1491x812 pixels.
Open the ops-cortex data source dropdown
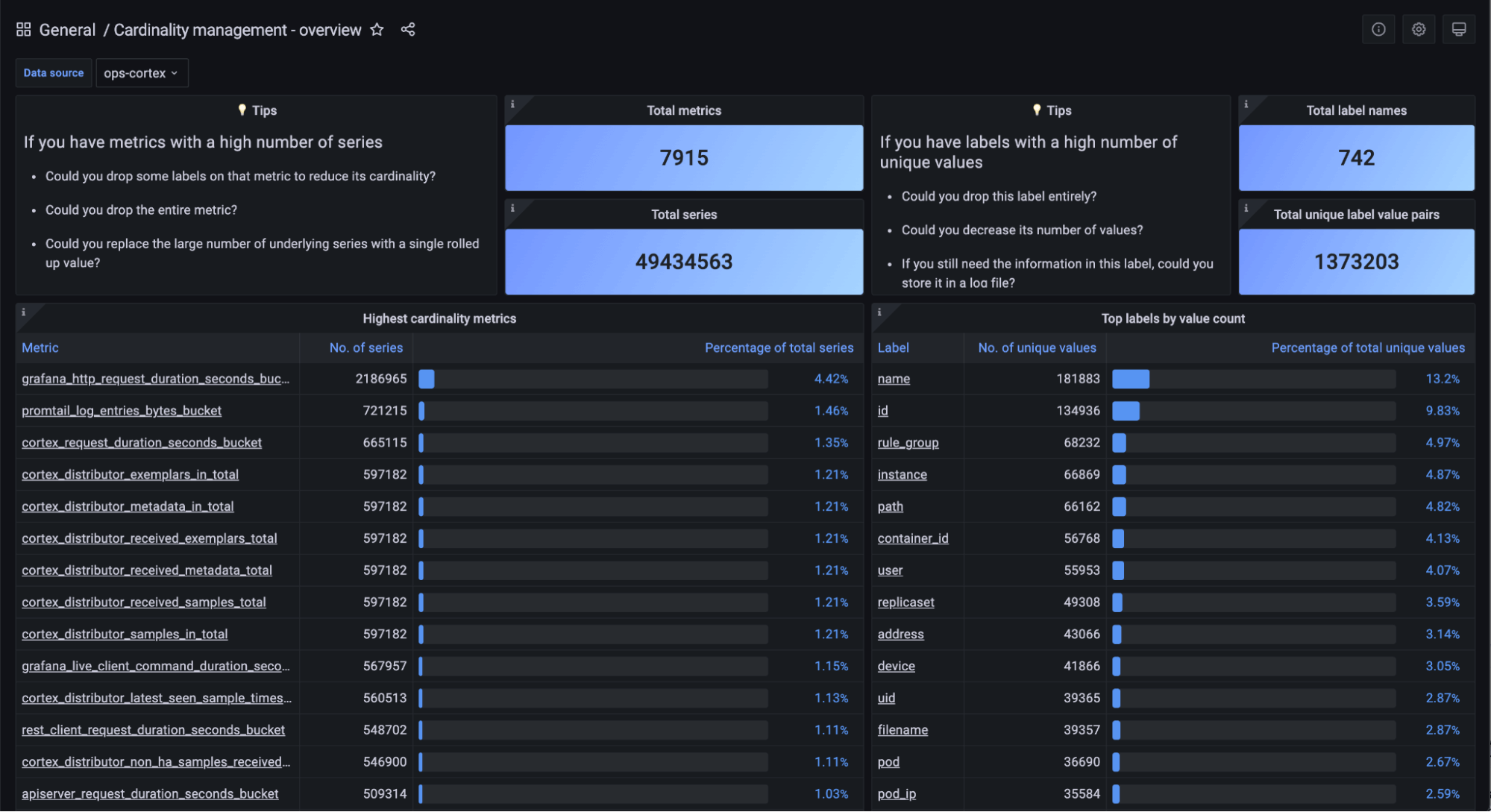(142, 72)
